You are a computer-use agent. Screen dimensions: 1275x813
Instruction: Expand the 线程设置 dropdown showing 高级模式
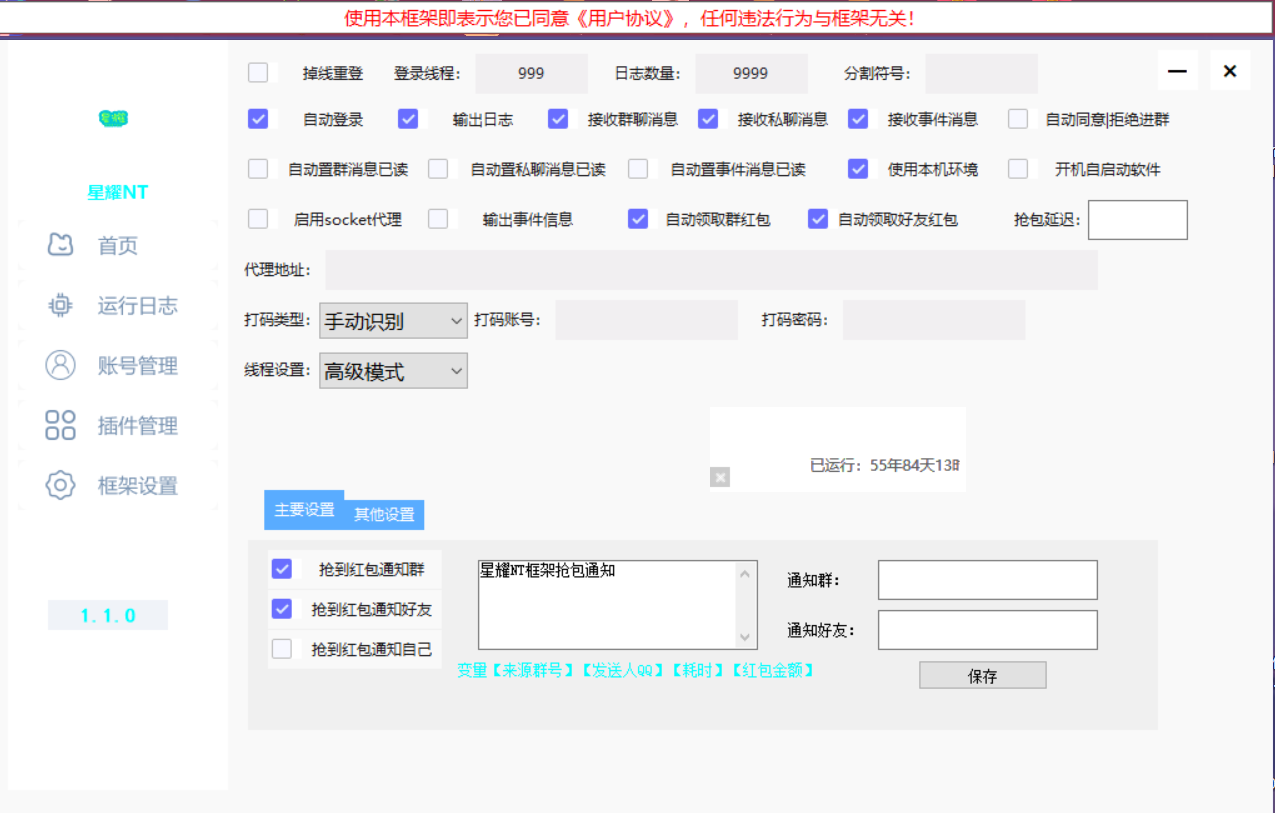tap(392, 370)
